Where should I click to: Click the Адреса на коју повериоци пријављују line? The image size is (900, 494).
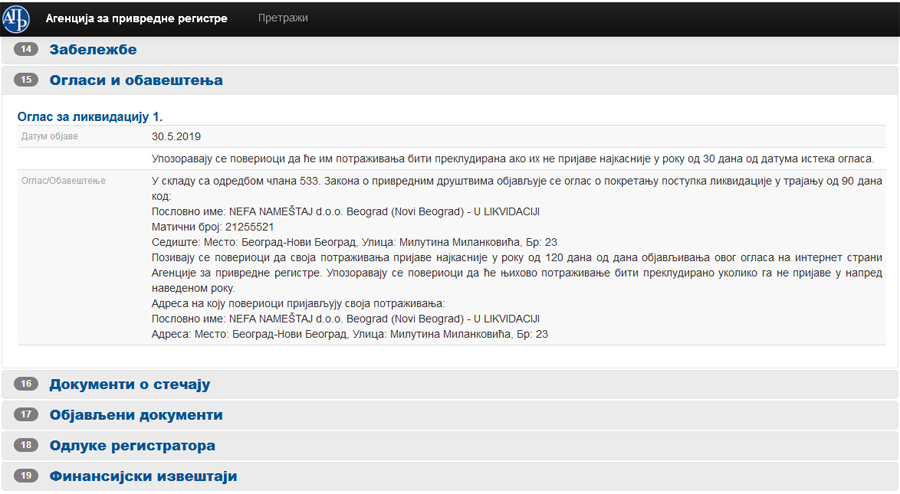coord(298,304)
